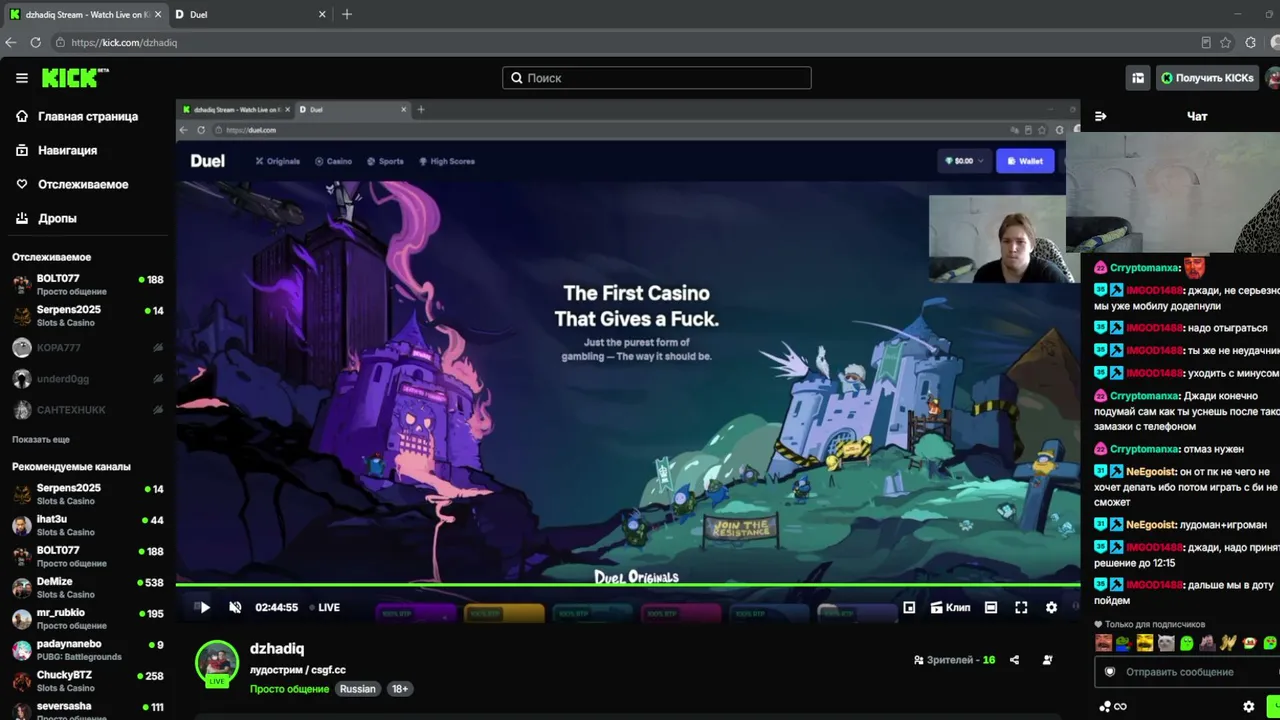Select Casino in the Duel site menu
This screenshot has width=1280, height=720.
click(334, 161)
